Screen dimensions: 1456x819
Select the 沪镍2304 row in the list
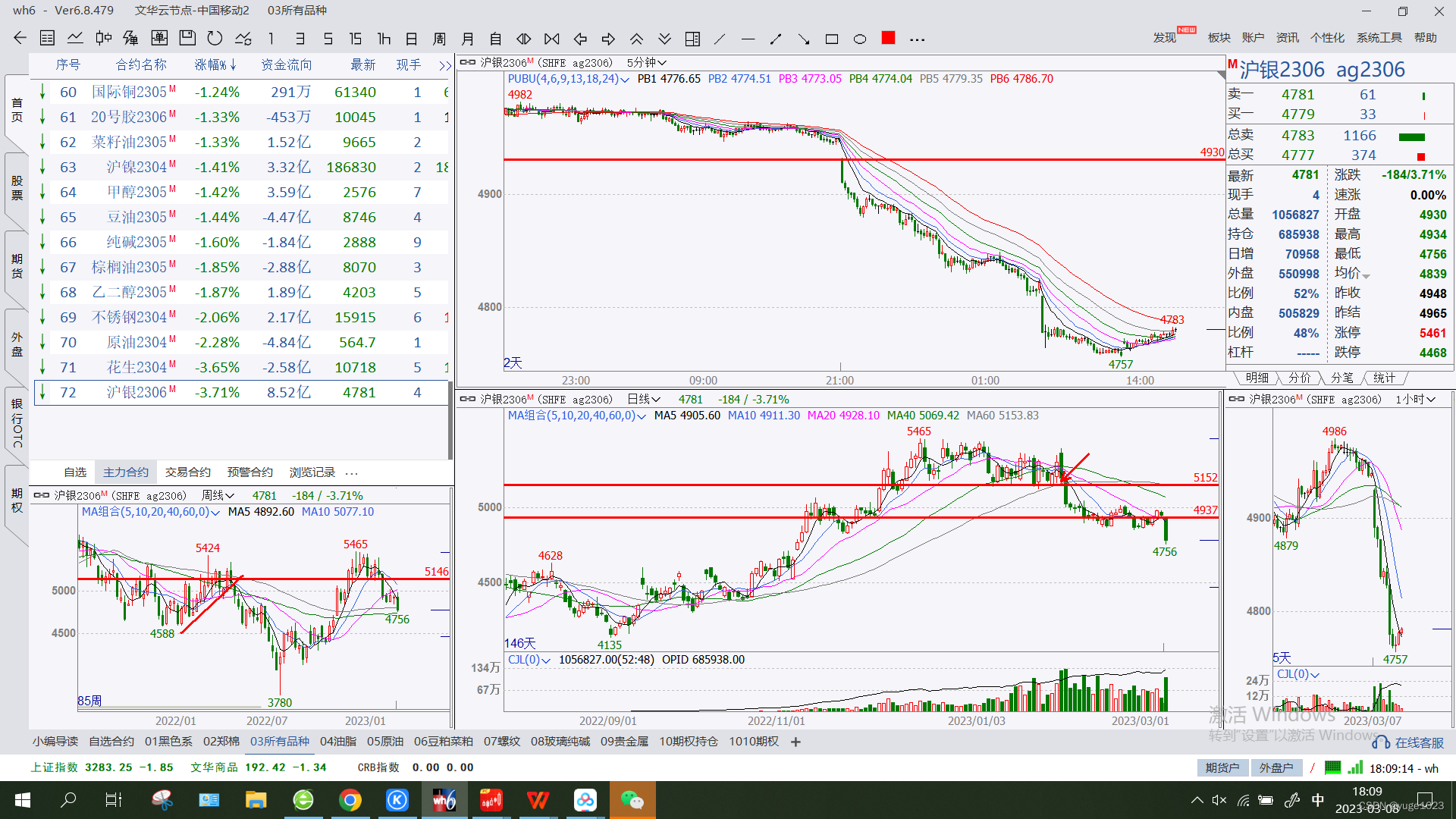click(x=241, y=167)
